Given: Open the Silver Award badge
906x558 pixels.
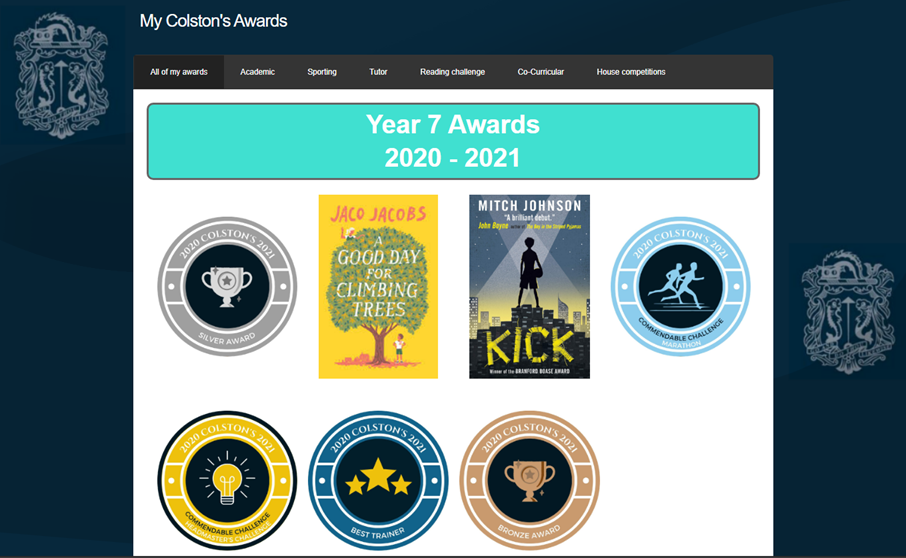Looking at the screenshot, I should click(227, 287).
